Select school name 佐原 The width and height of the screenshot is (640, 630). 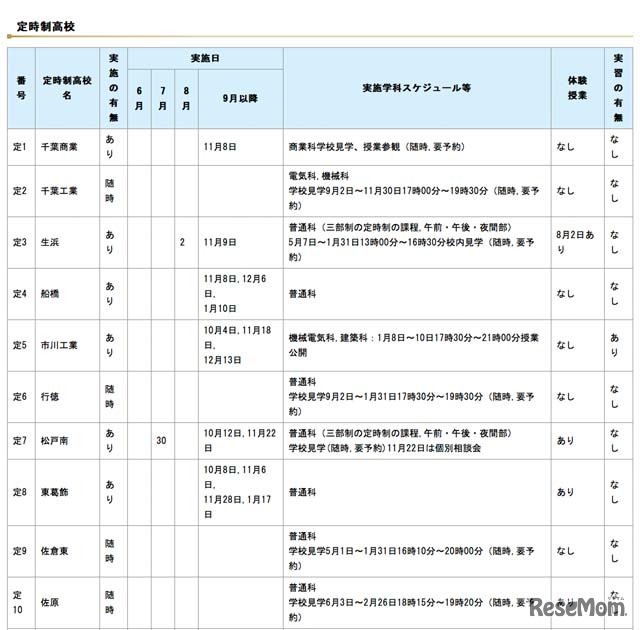coord(50,602)
